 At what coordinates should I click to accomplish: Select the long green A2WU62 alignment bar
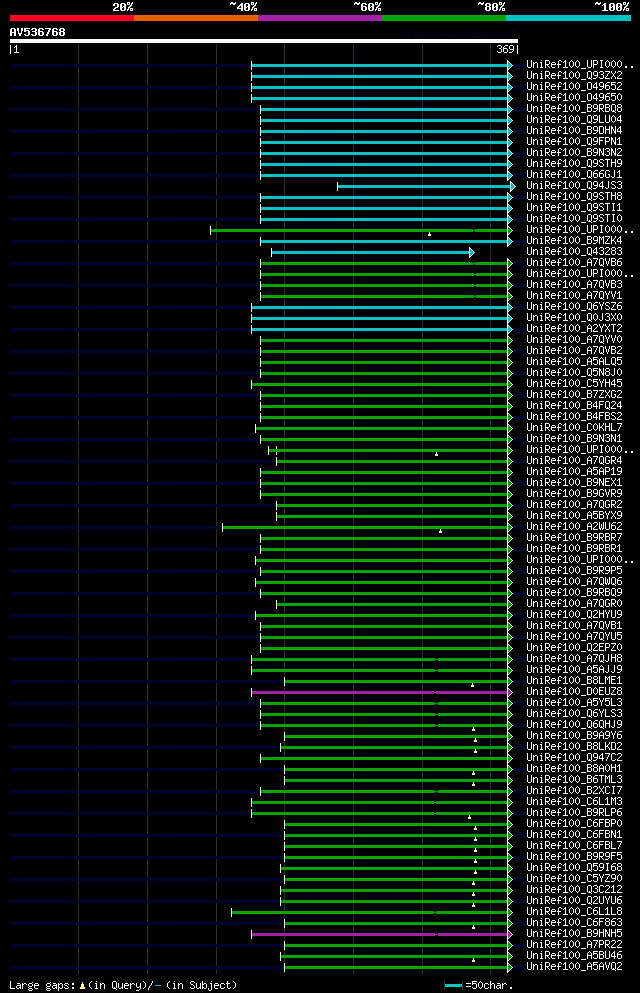click(x=367, y=528)
